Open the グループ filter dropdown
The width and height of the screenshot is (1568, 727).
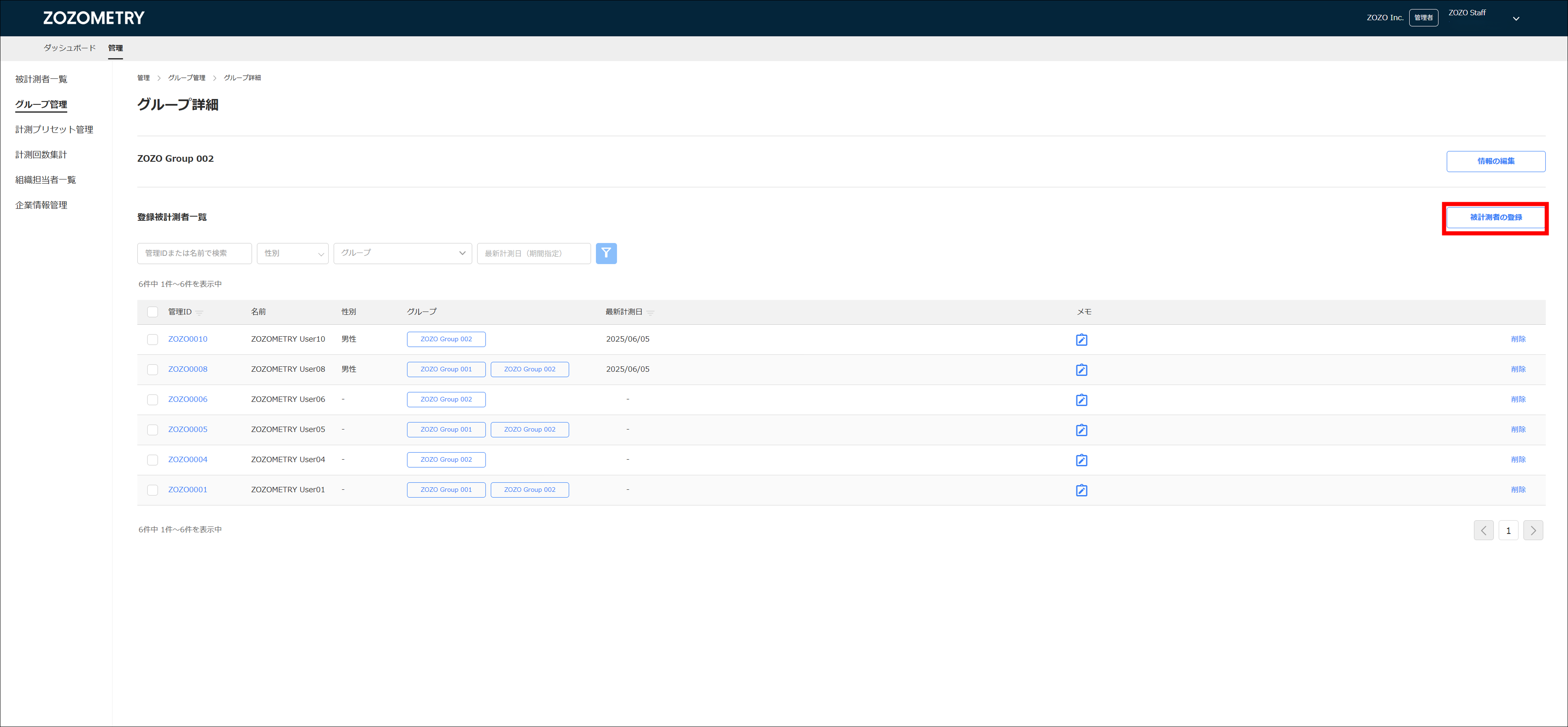tap(403, 253)
